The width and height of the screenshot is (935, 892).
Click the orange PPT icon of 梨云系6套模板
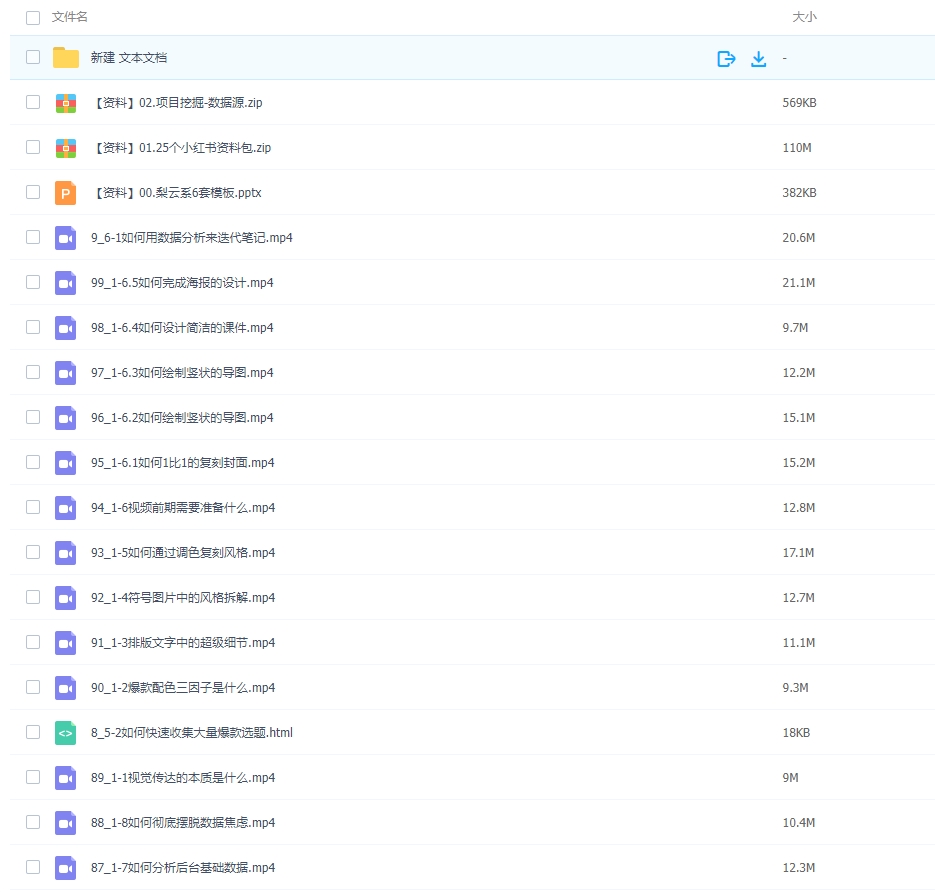point(66,192)
